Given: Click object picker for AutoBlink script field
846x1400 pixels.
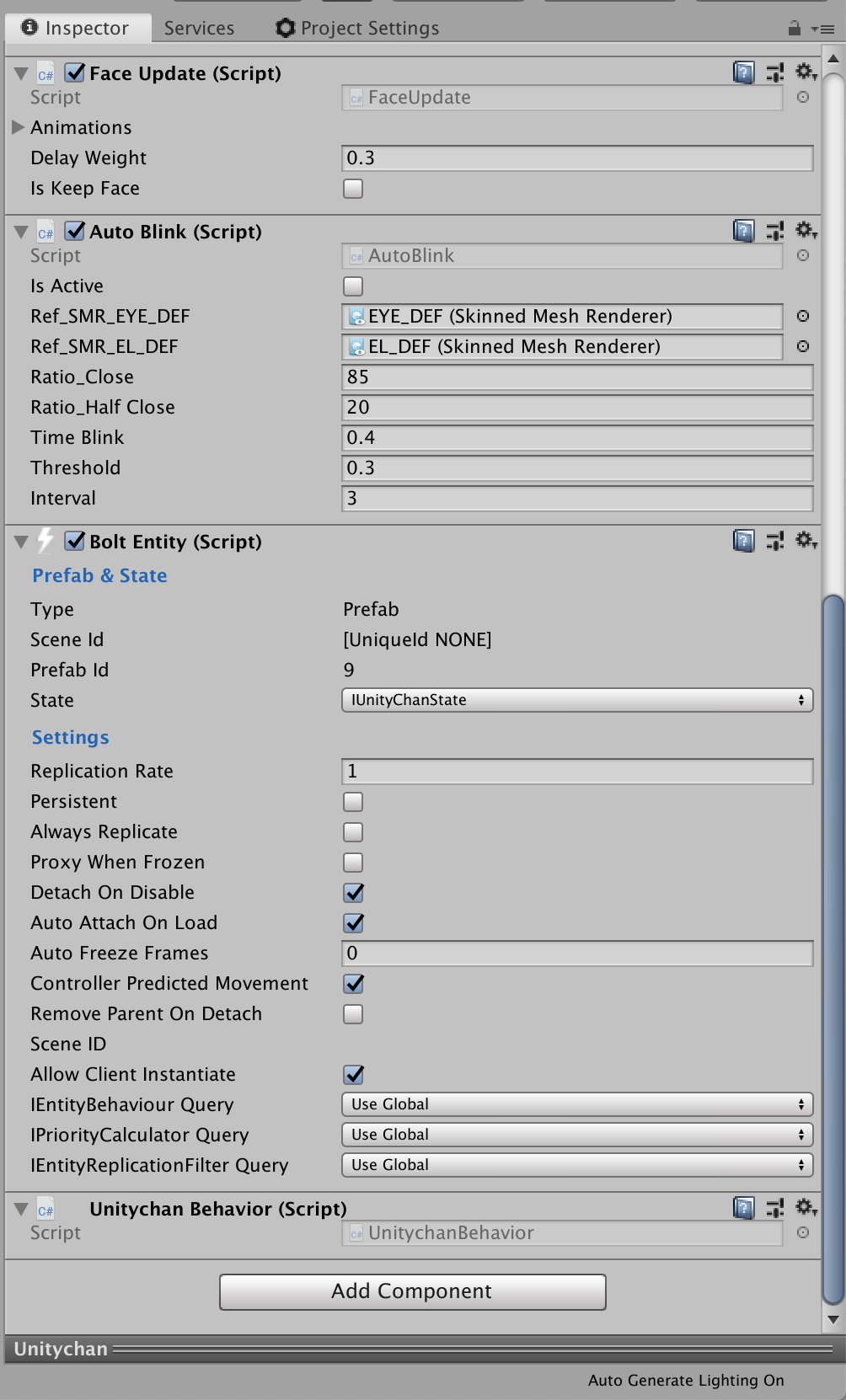Looking at the screenshot, I should point(803,255).
